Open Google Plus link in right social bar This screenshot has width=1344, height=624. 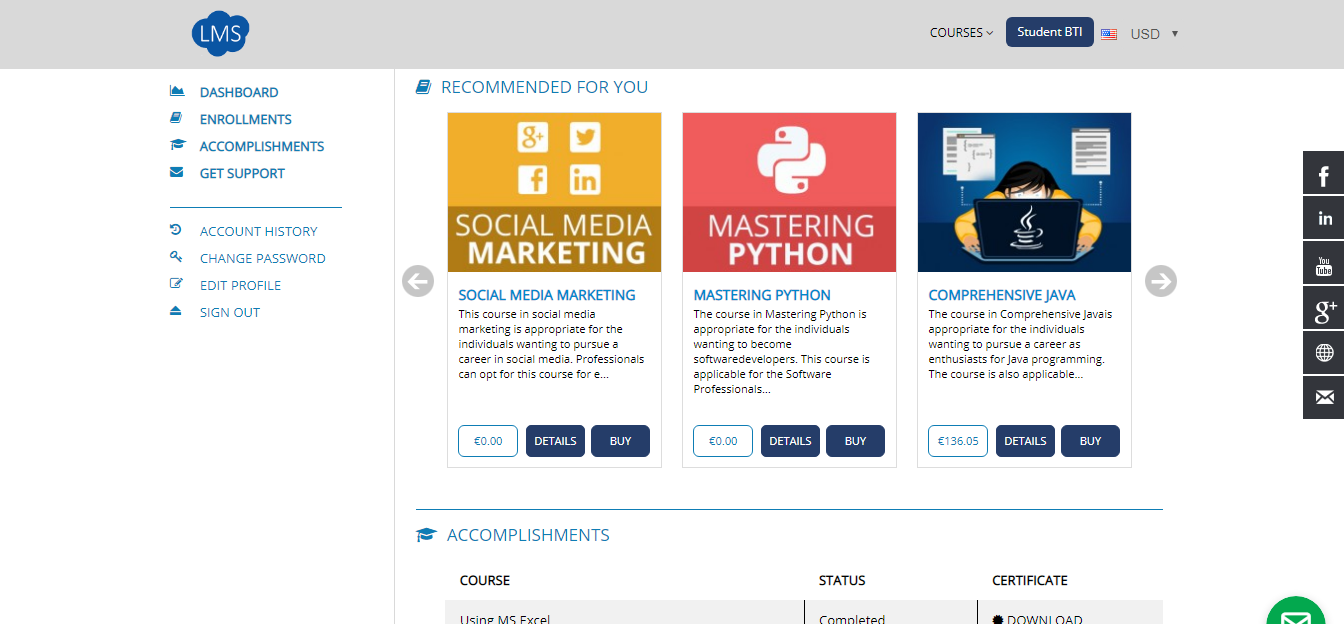click(x=1323, y=308)
